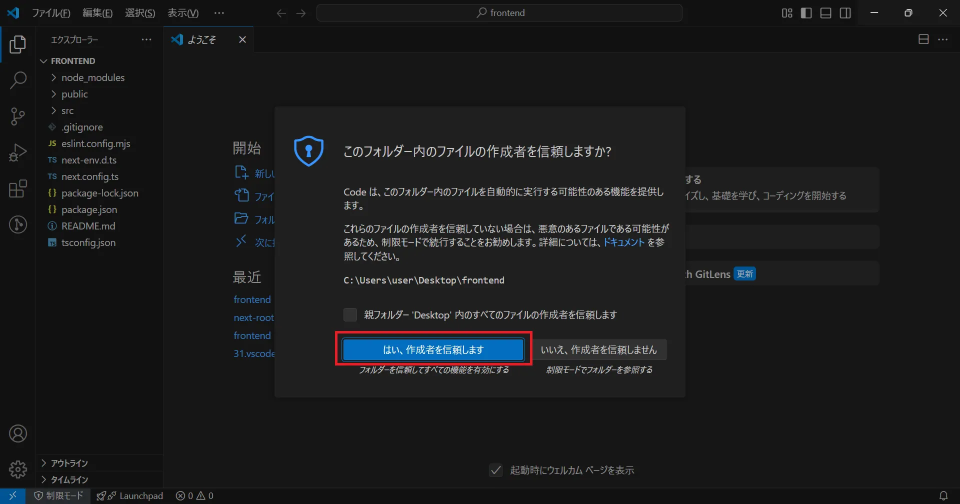Viewport: 960px width, 504px height.
Task: Open next.config.ts in the explorer
Action: pyautogui.click(x=99, y=177)
